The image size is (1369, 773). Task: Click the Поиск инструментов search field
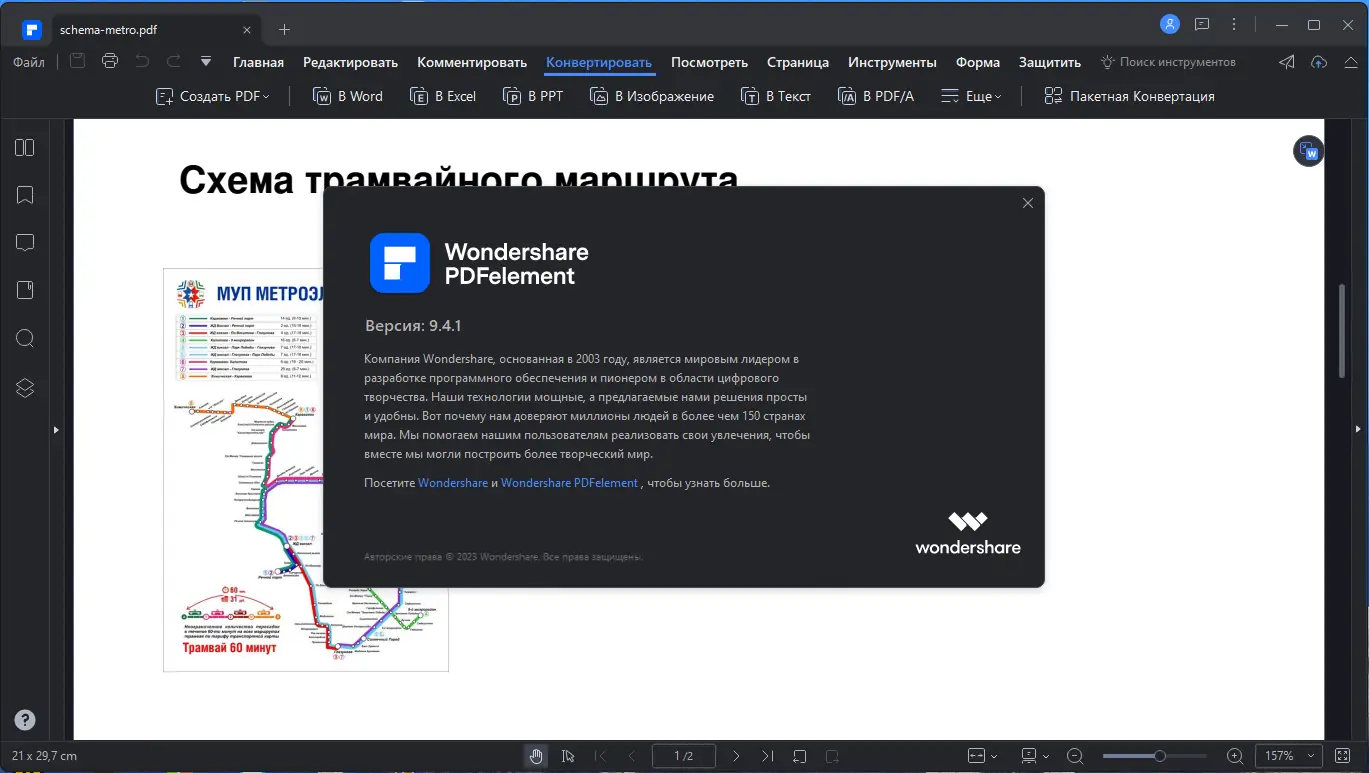pyautogui.click(x=1168, y=62)
